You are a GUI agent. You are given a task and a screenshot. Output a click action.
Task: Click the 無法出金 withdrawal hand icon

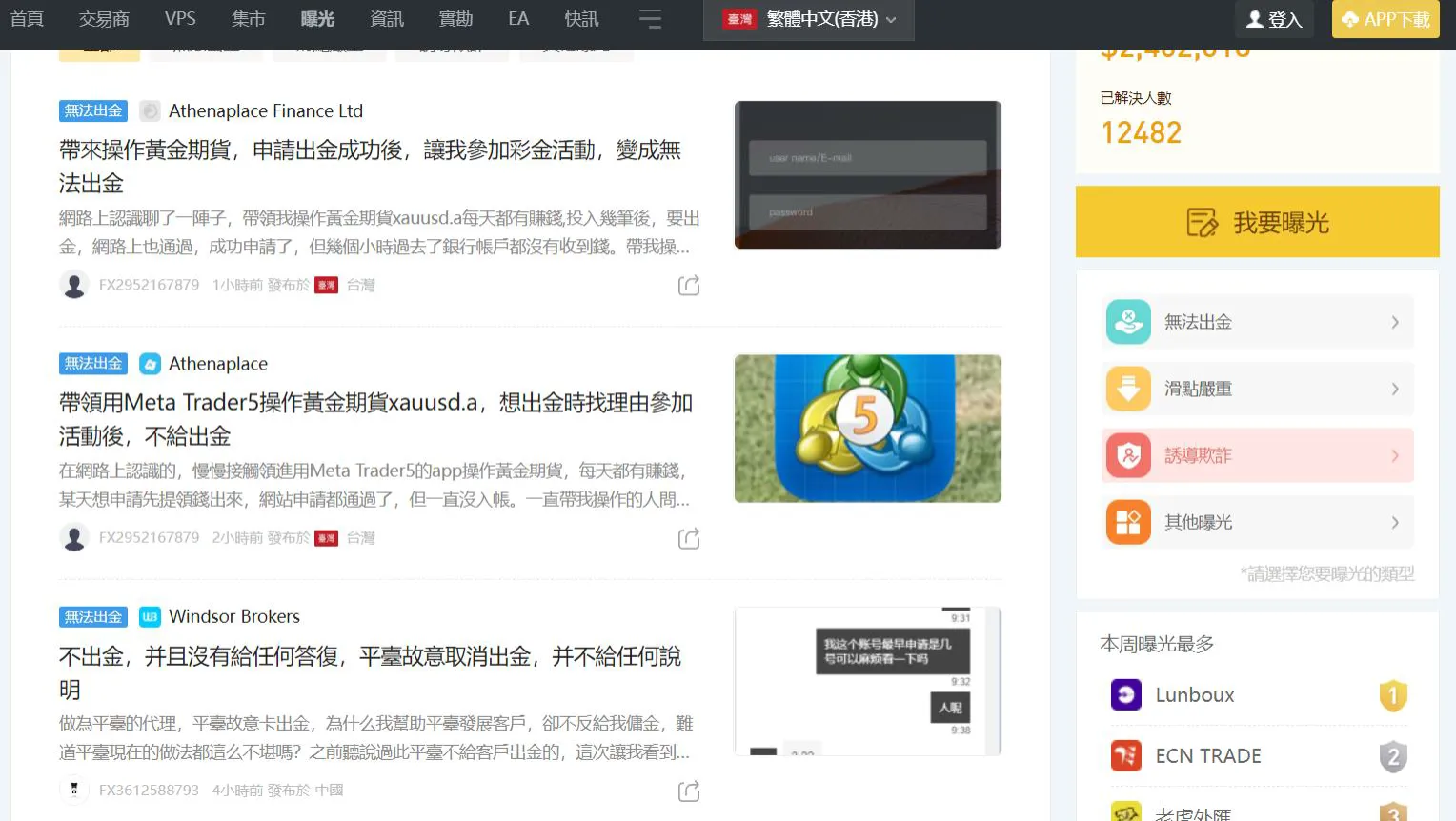click(x=1128, y=322)
